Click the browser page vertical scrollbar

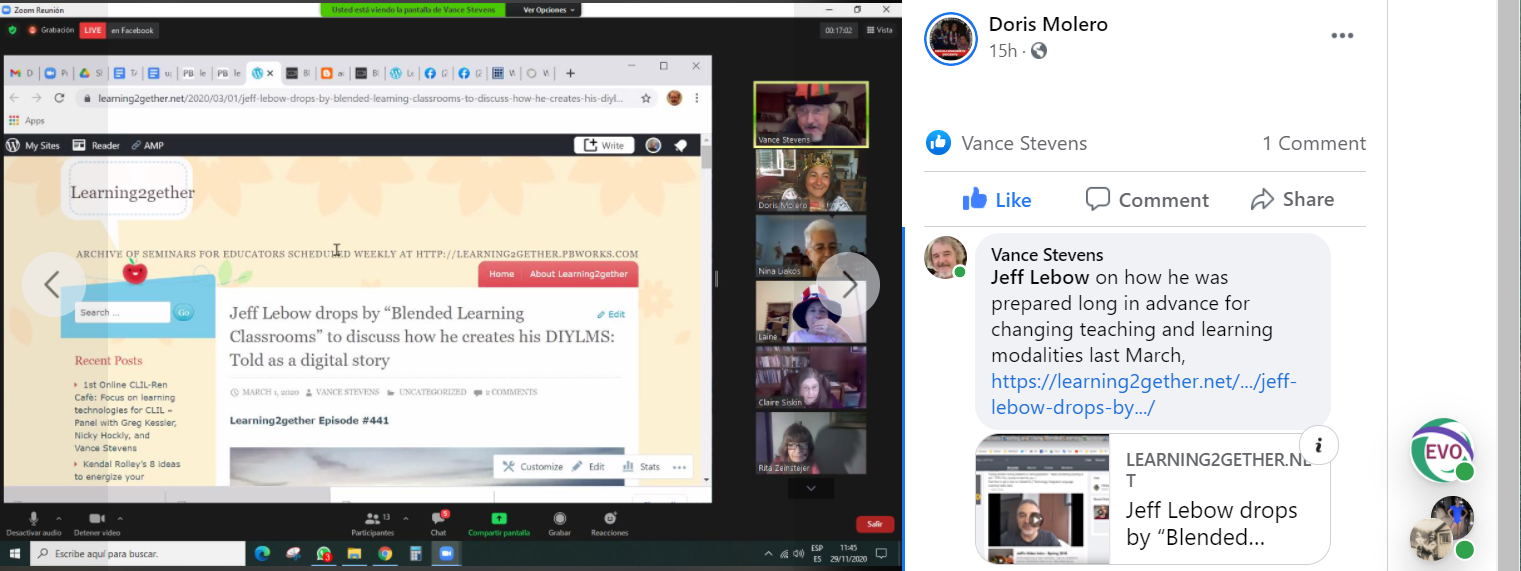(x=707, y=300)
